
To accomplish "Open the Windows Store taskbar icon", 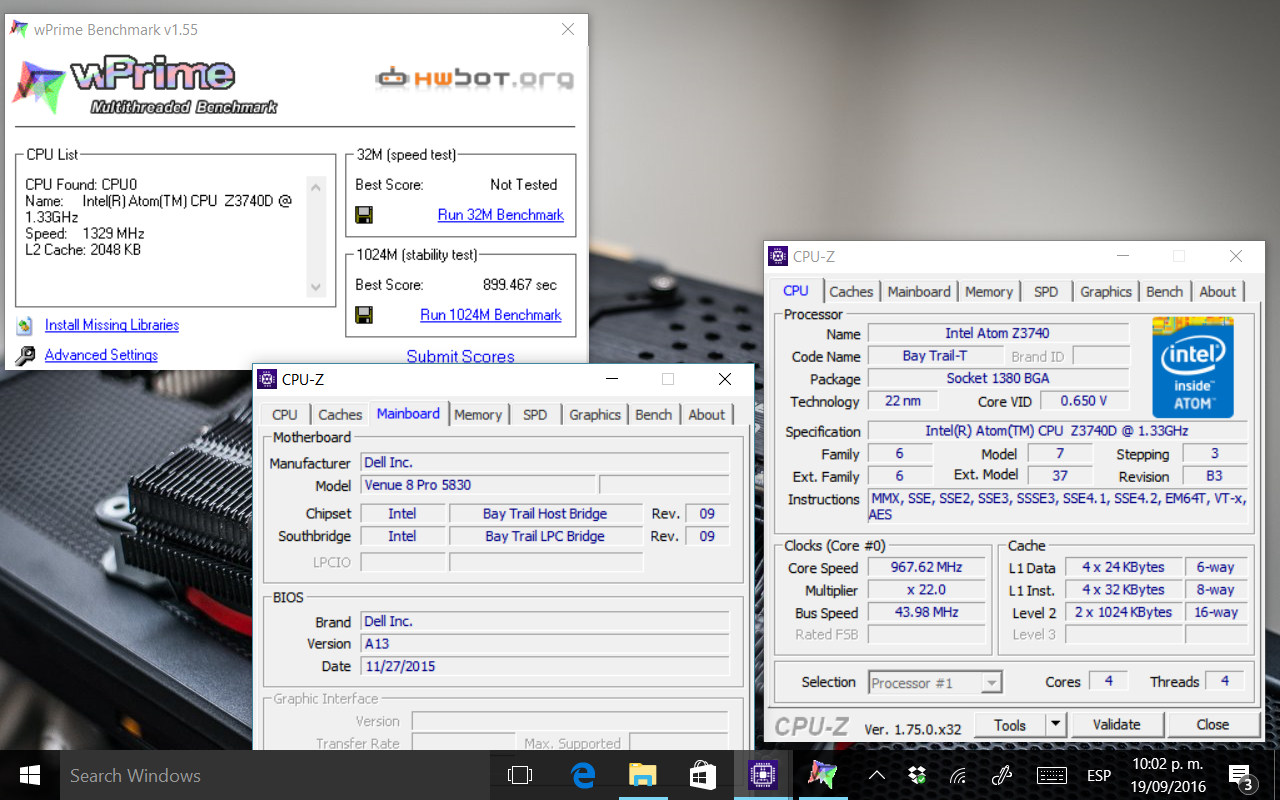I will click(702, 775).
